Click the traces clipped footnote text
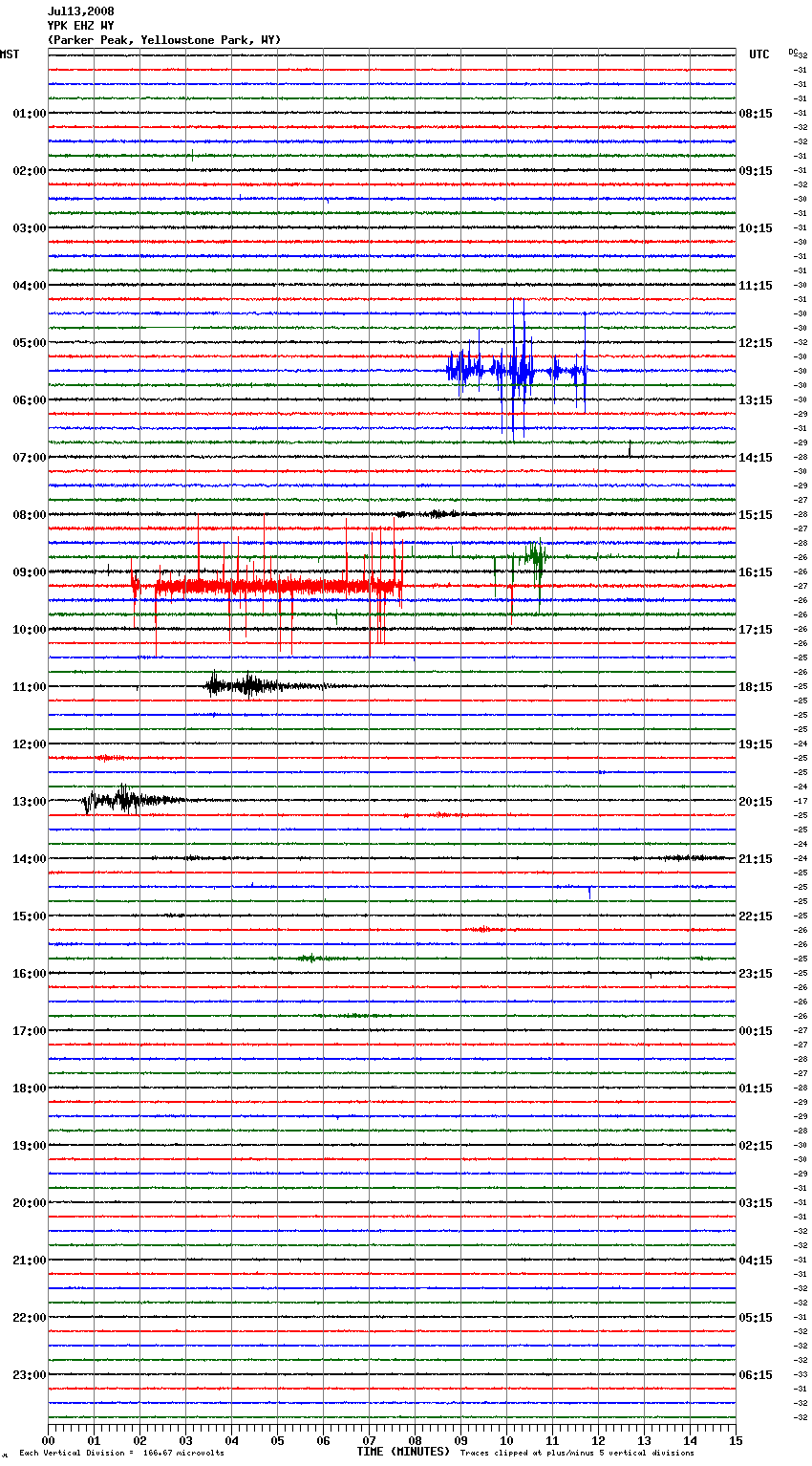Image resolution: width=812 pixels, height=1466 pixels. point(577,1454)
